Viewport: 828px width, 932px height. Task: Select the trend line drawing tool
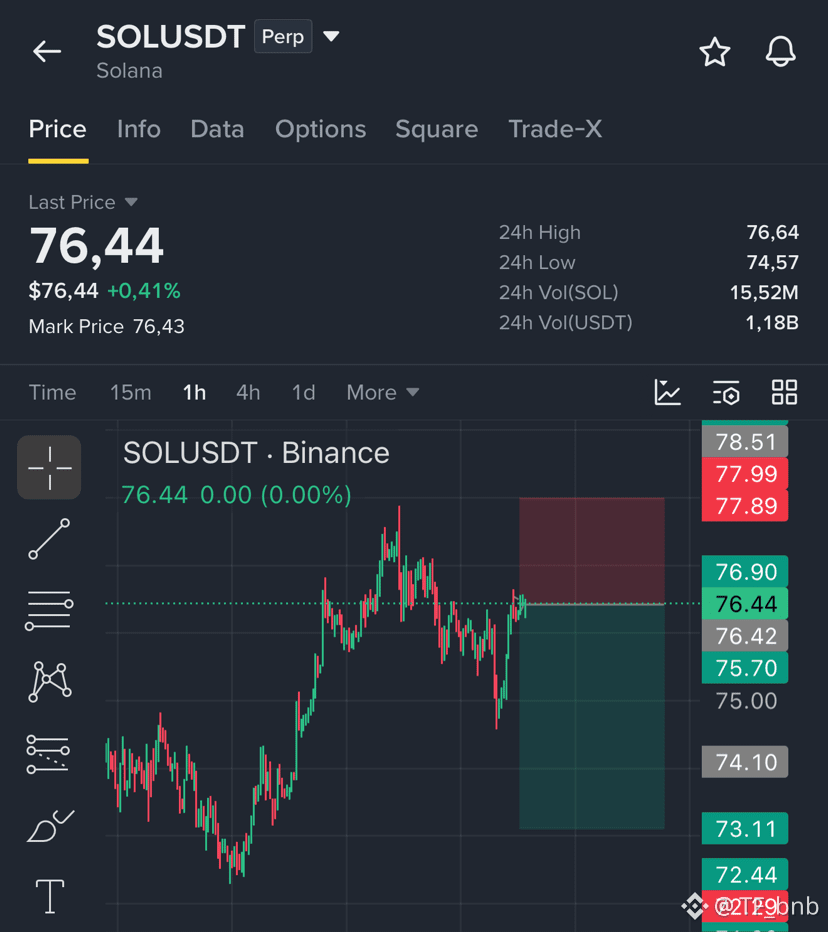[x=49, y=539]
